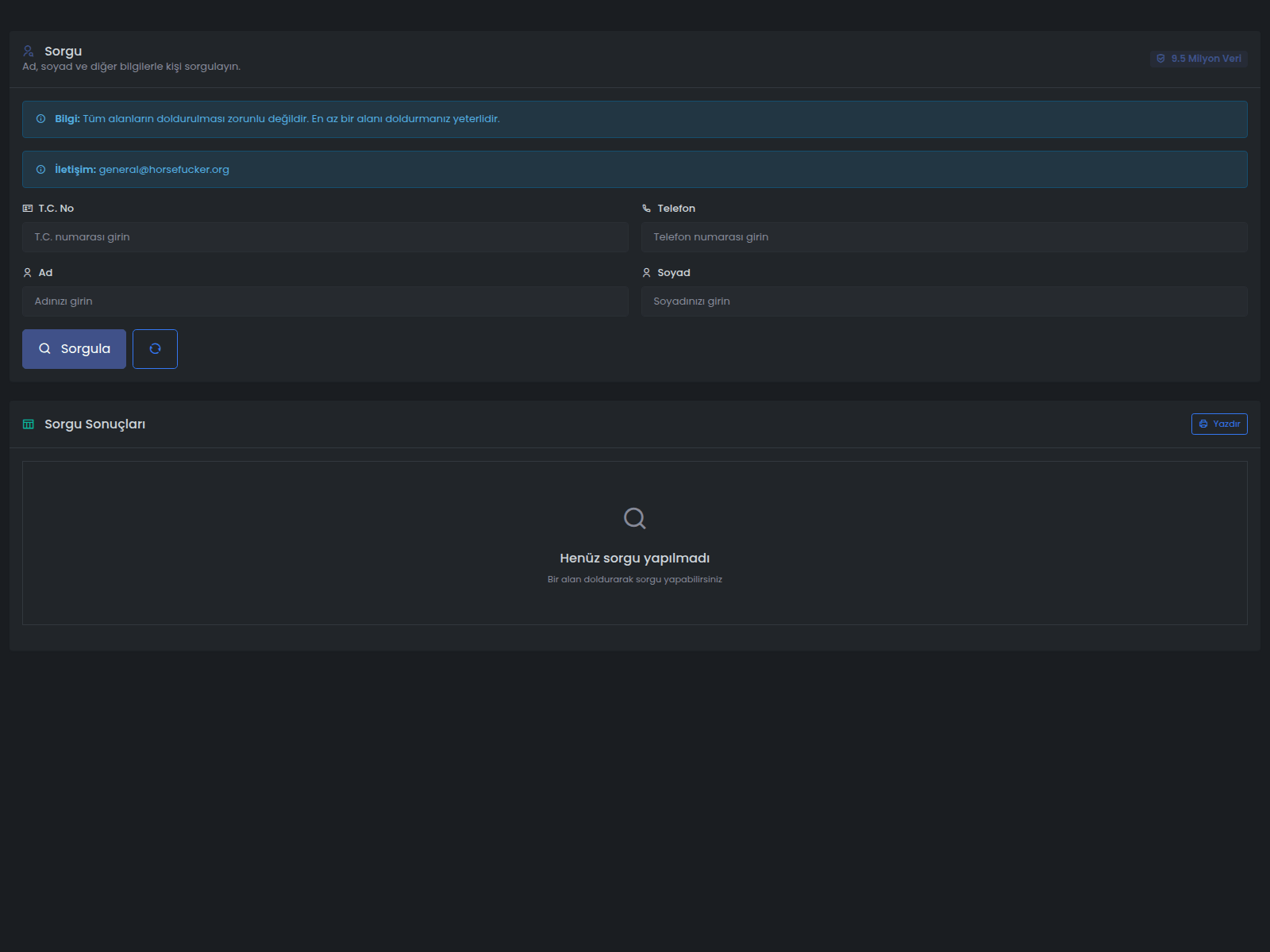Image resolution: width=1270 pixels, height=952 pixels.
Task: Open the Yazdır print option
Action: coord(1219,424)
